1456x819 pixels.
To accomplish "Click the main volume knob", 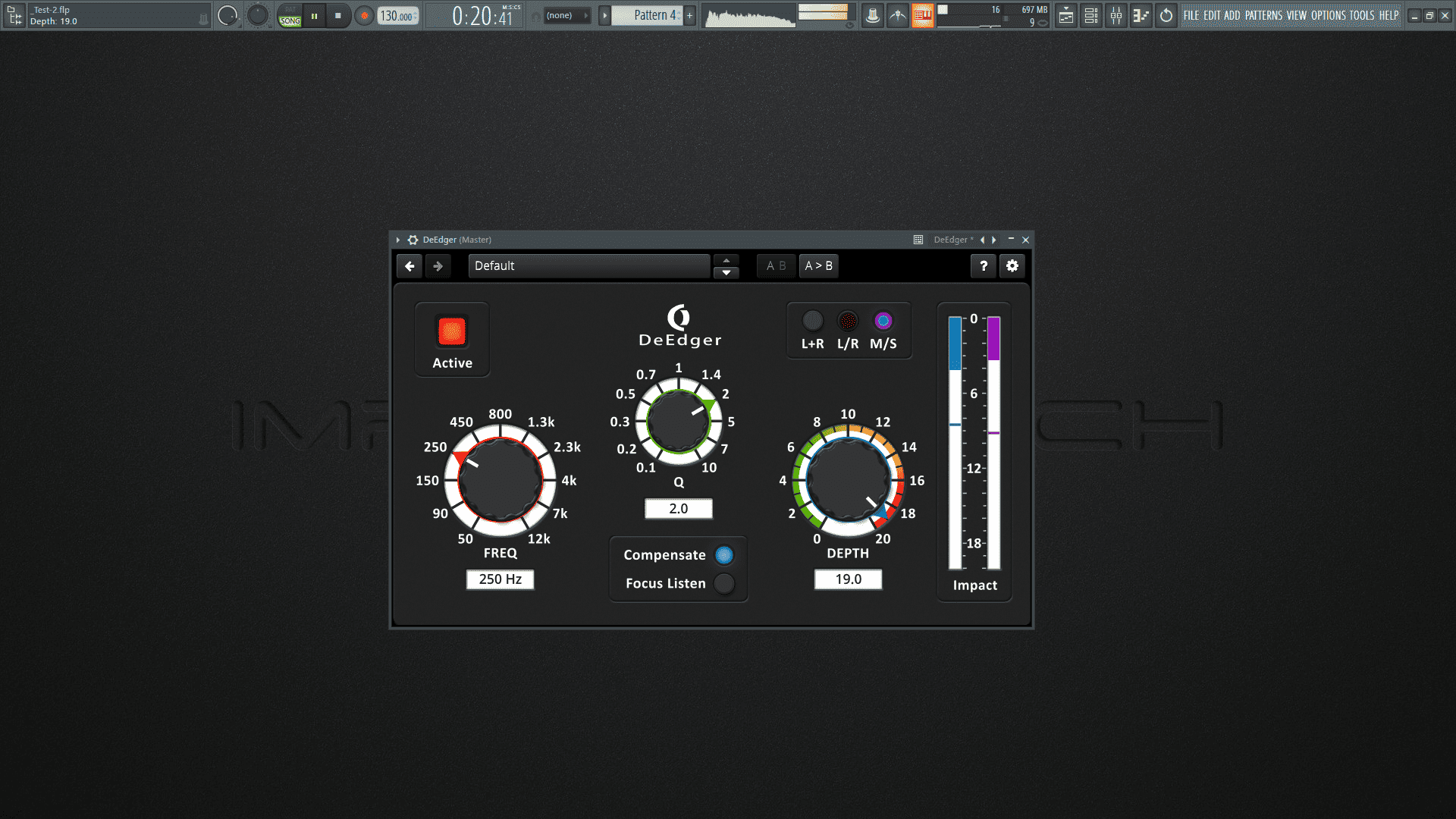I will tap(227, 15).
